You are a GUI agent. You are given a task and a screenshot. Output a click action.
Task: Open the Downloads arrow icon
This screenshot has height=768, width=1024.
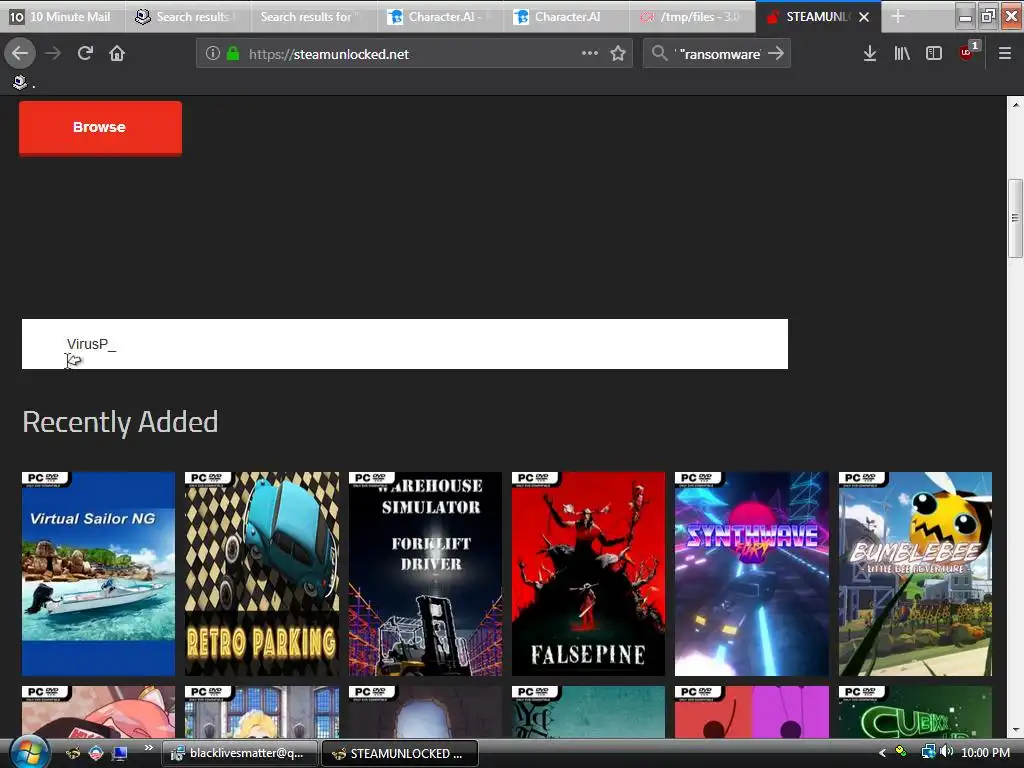(x=869, y=54)
